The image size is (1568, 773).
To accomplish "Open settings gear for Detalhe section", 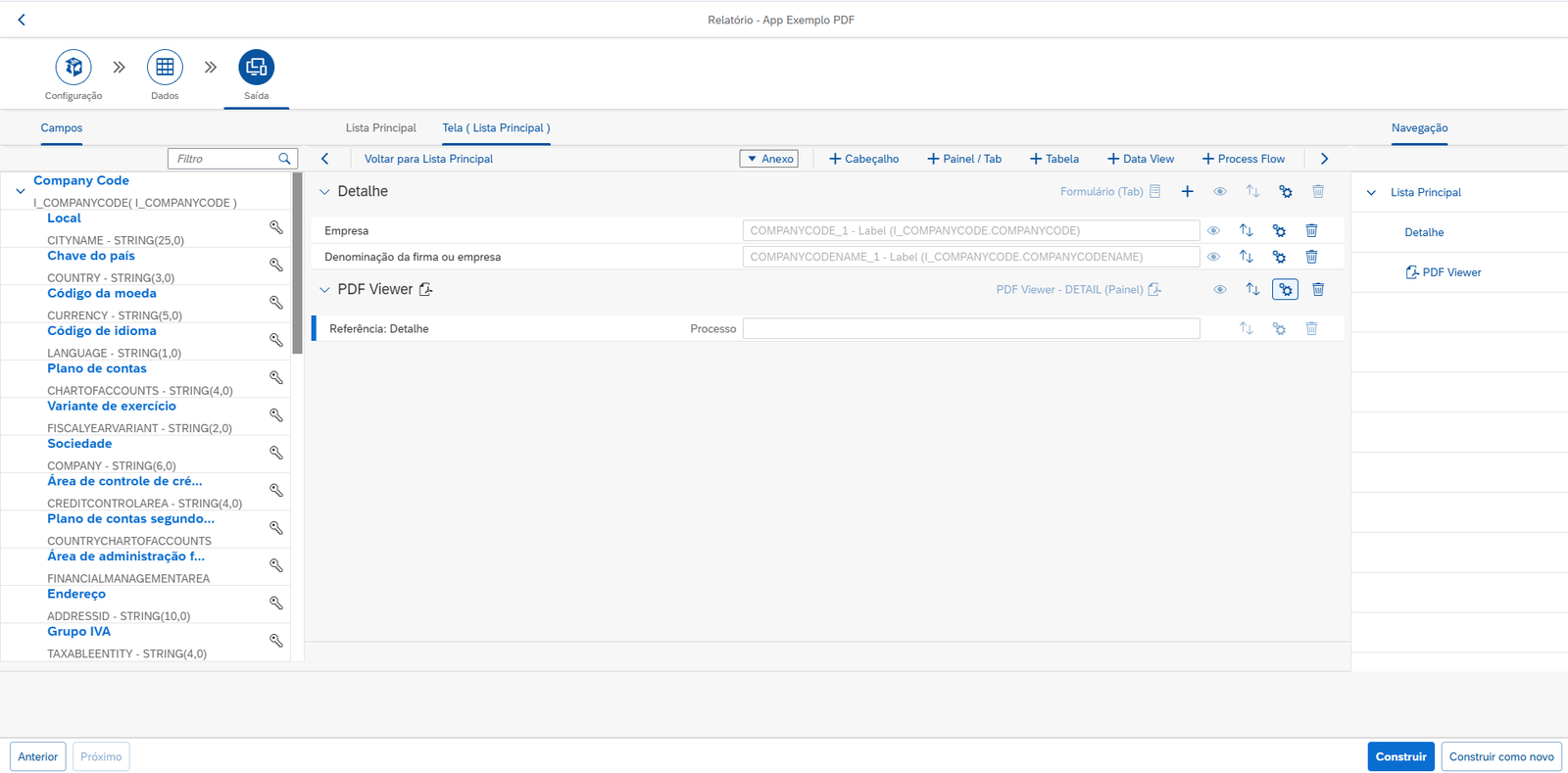I will tap(1286, 192).
